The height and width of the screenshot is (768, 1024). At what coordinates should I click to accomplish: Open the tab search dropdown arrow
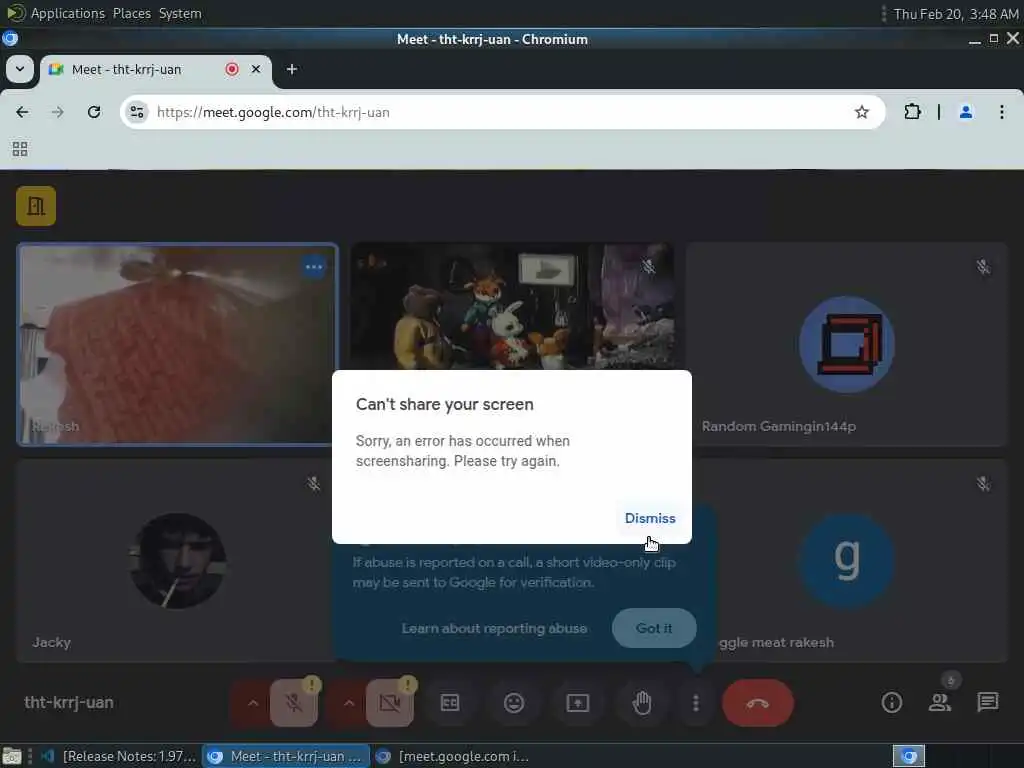point(20,69)
